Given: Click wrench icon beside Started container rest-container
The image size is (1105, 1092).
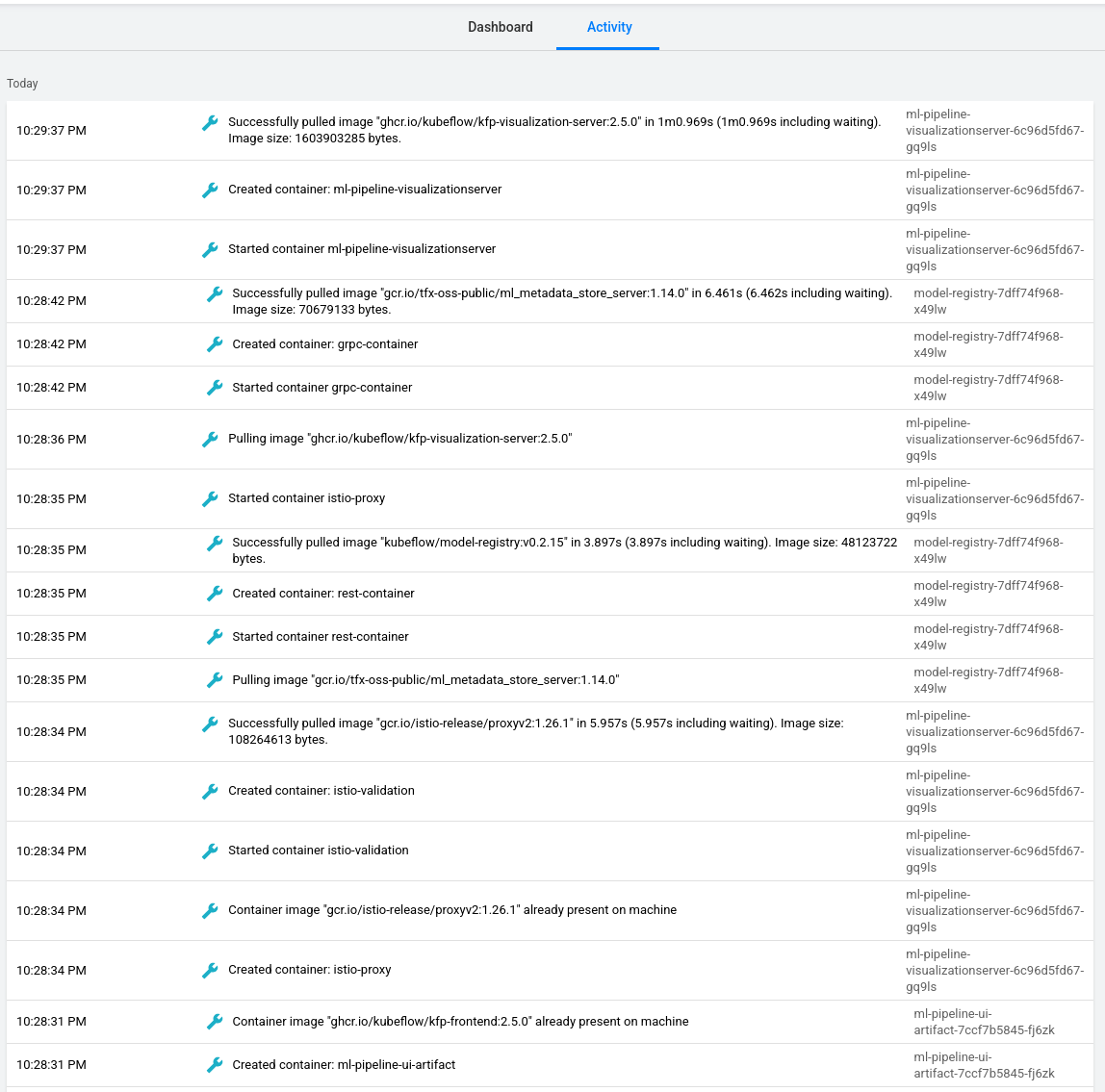Looking at the screenshot, I should click(215, 637).
